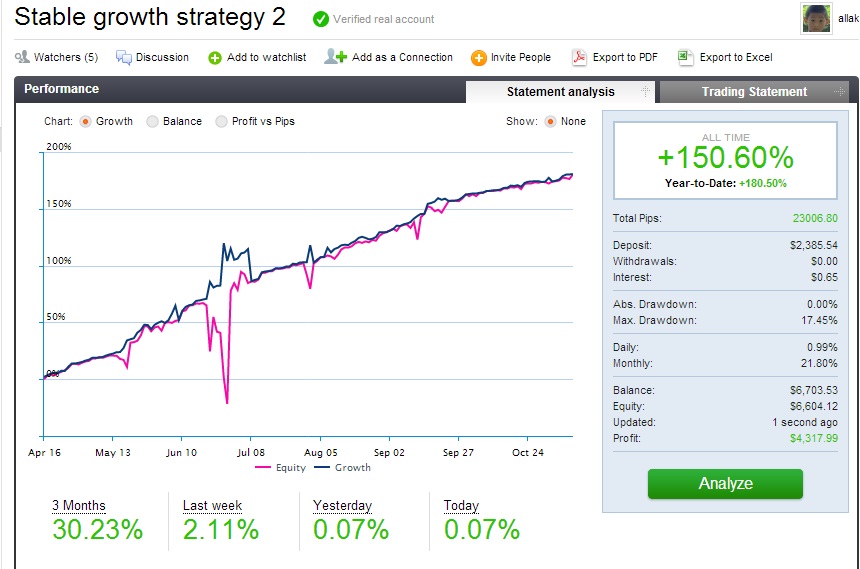Click the green Verified real account checkmark
Viewport: 860px width, 569px height.
click(320, 19)
